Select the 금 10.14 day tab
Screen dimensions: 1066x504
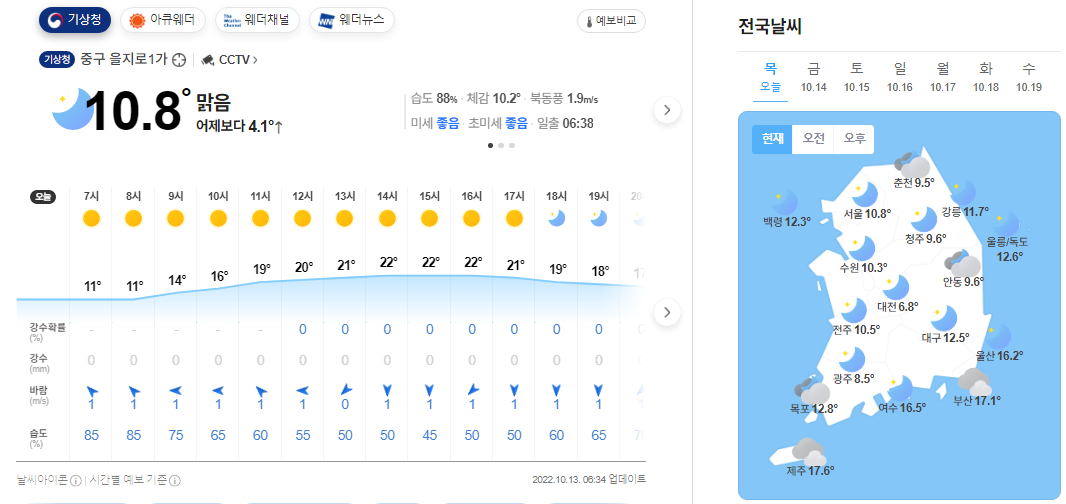(x=814, y=77)
